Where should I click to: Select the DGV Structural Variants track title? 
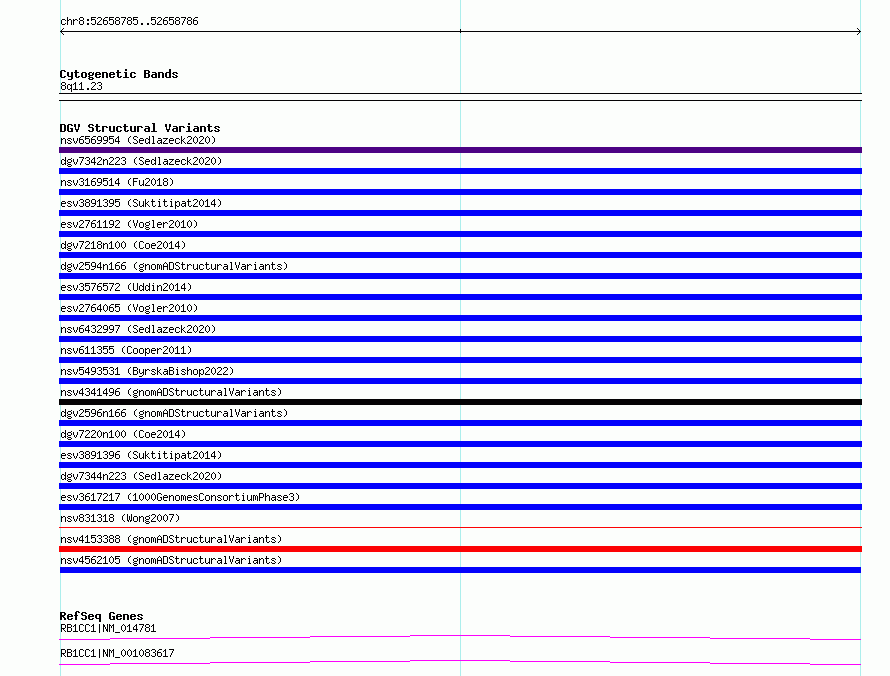[x=140, y=128]
